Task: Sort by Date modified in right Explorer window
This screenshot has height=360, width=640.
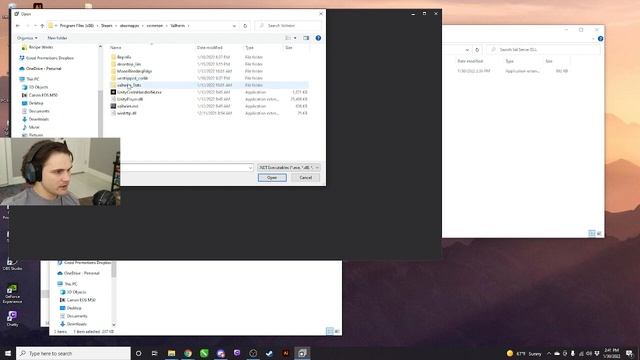Action: tap(470, 61)
